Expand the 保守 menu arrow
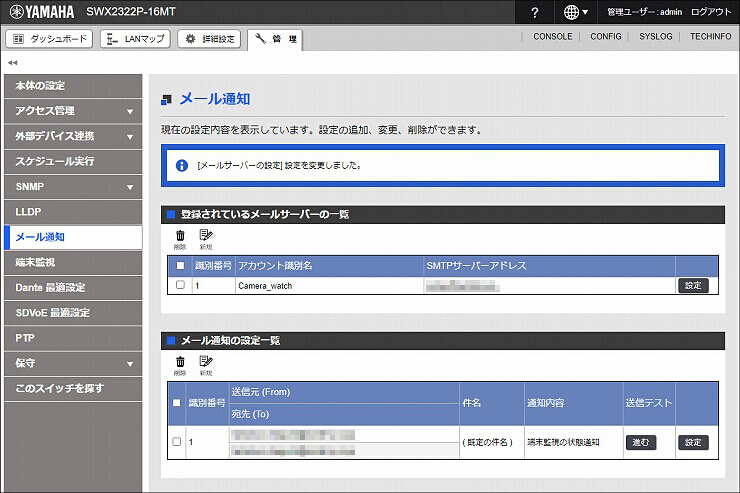 pyautogui.click(x=130, y=364)
